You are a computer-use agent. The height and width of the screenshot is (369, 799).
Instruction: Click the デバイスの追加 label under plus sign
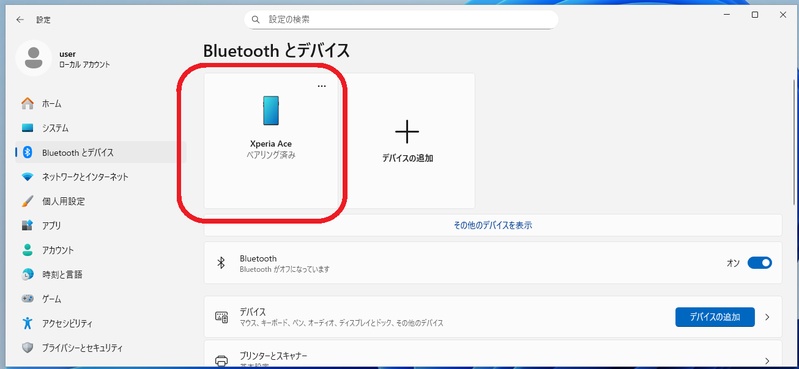(x=407, y=159)
